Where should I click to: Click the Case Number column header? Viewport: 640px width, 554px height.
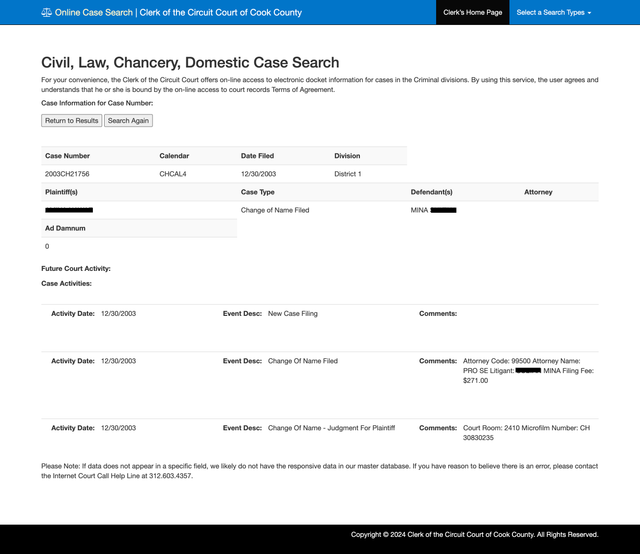[x=67, y=156]
